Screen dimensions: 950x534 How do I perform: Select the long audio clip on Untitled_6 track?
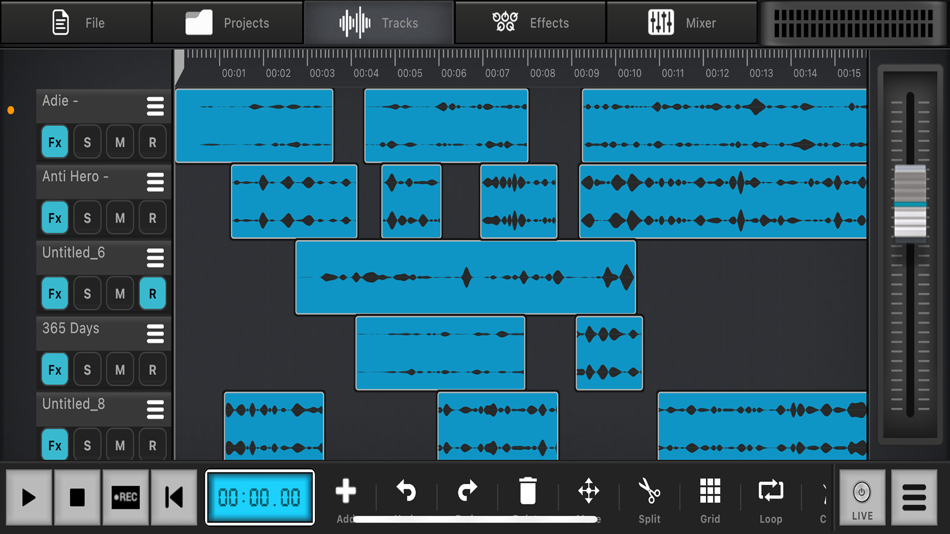click(465, 277)
